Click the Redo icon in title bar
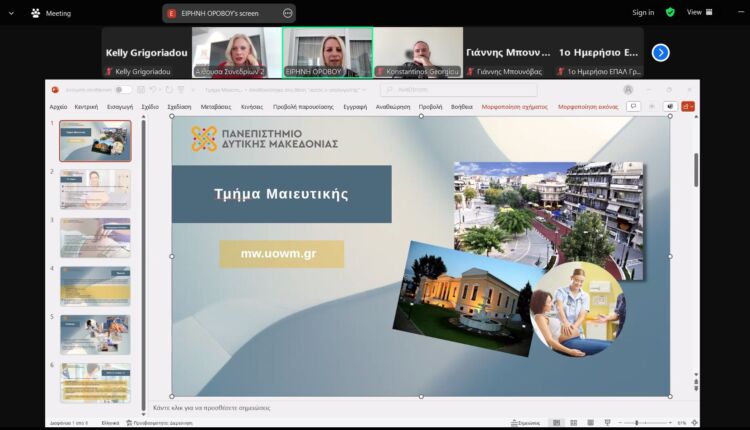The width and height of the screenshot is (750, 430). 169,89
